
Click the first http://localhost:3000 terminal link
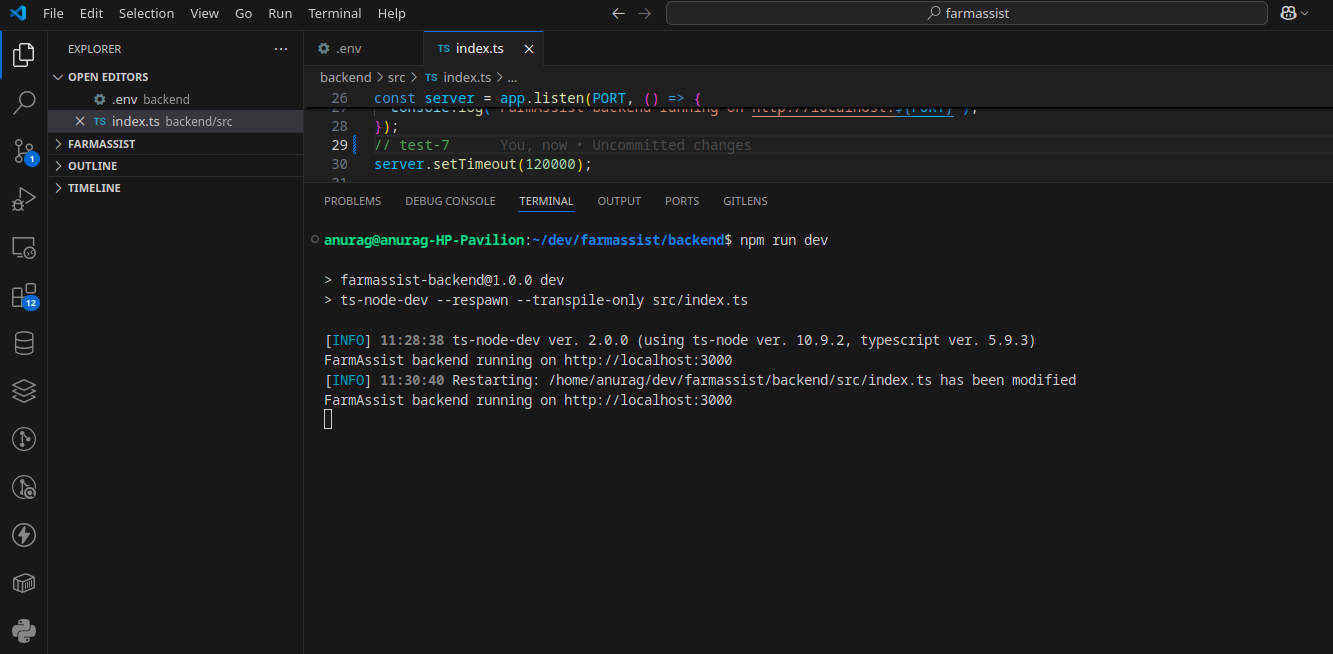tap(648, 360)
